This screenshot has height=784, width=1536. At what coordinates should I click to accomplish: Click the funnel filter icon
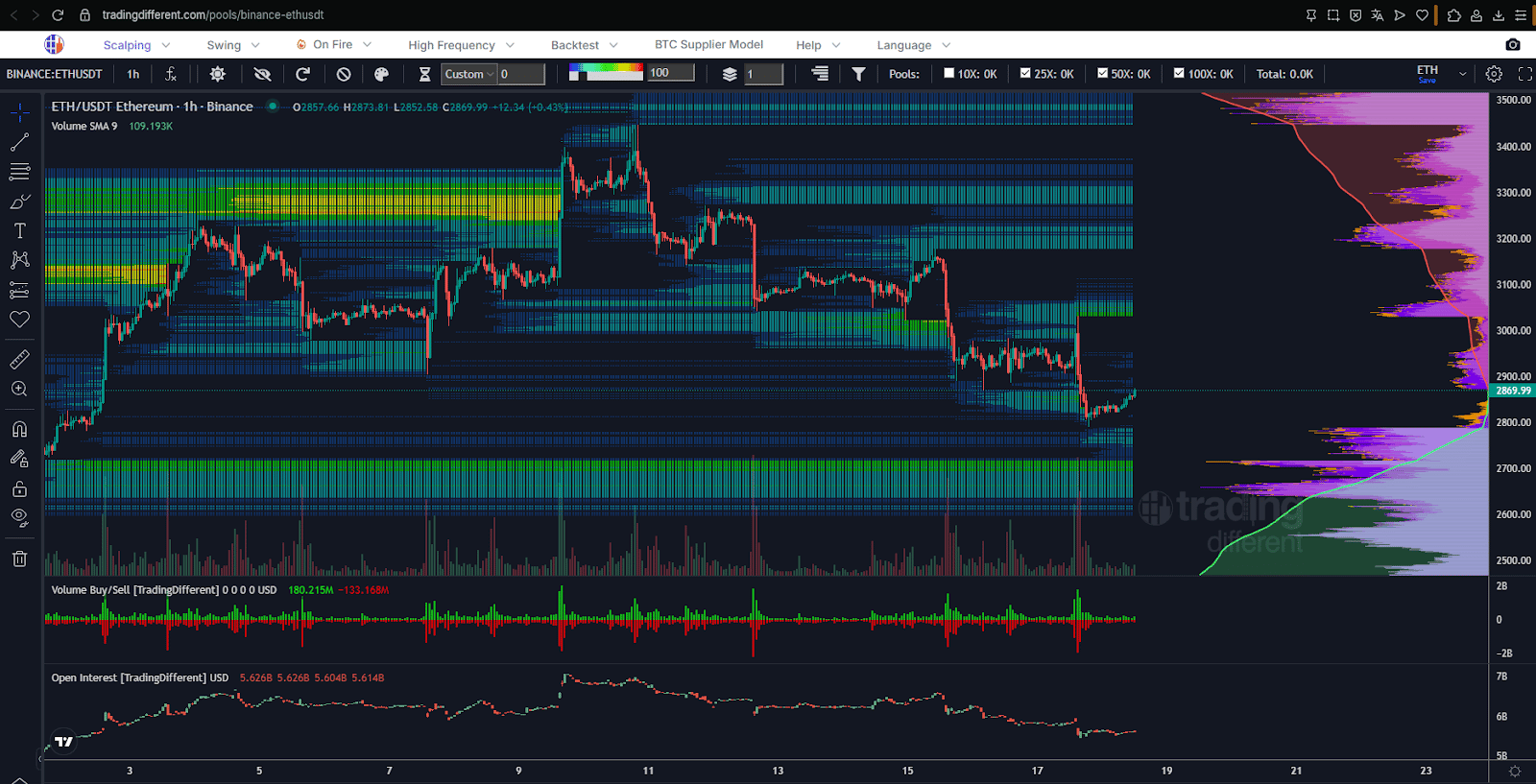[859, 74]
